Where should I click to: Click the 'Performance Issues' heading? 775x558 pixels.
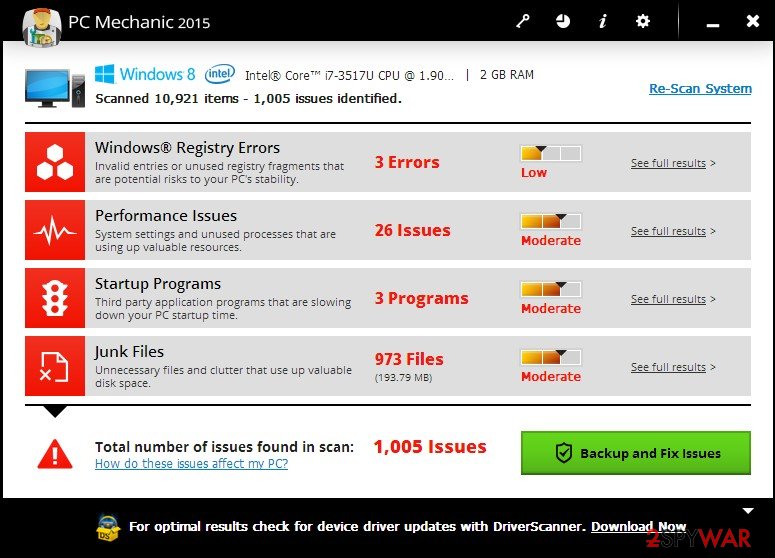pyautogui.click(x=166, y=216)
